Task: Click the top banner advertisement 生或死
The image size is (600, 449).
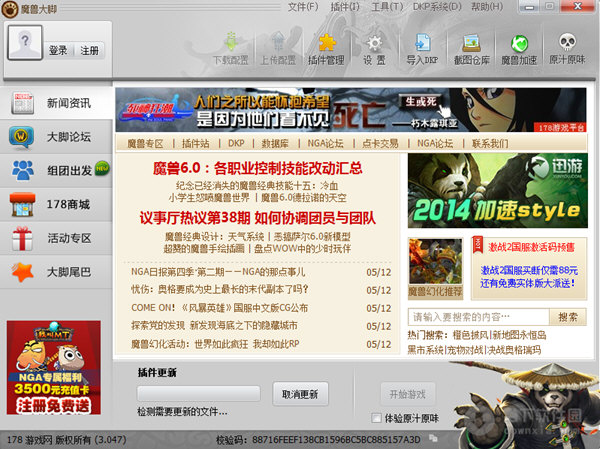Action: 351,110
